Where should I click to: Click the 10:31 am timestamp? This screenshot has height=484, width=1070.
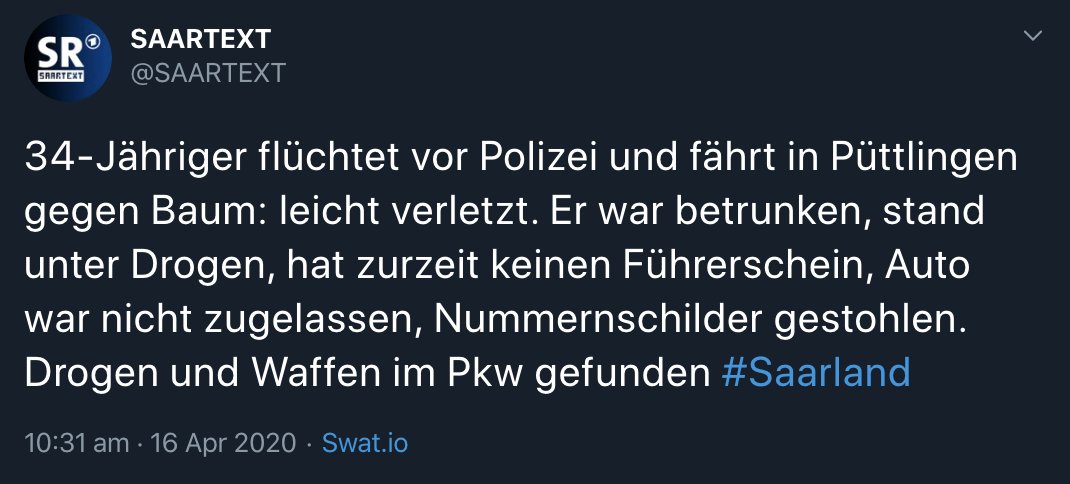click(x=76, y=443)
